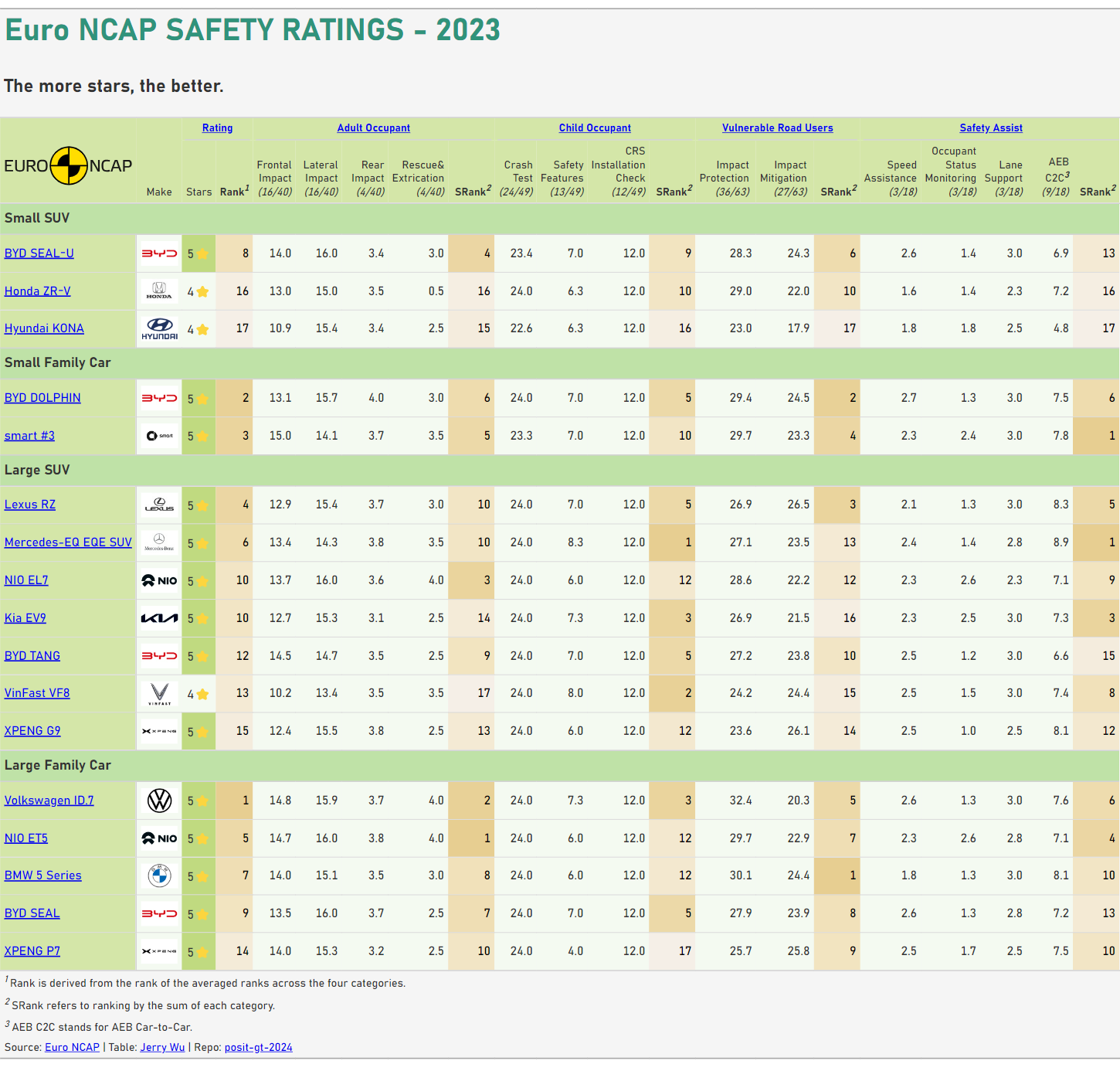Click the Occupant Status Monitoring column header

(x=951, y=172)
